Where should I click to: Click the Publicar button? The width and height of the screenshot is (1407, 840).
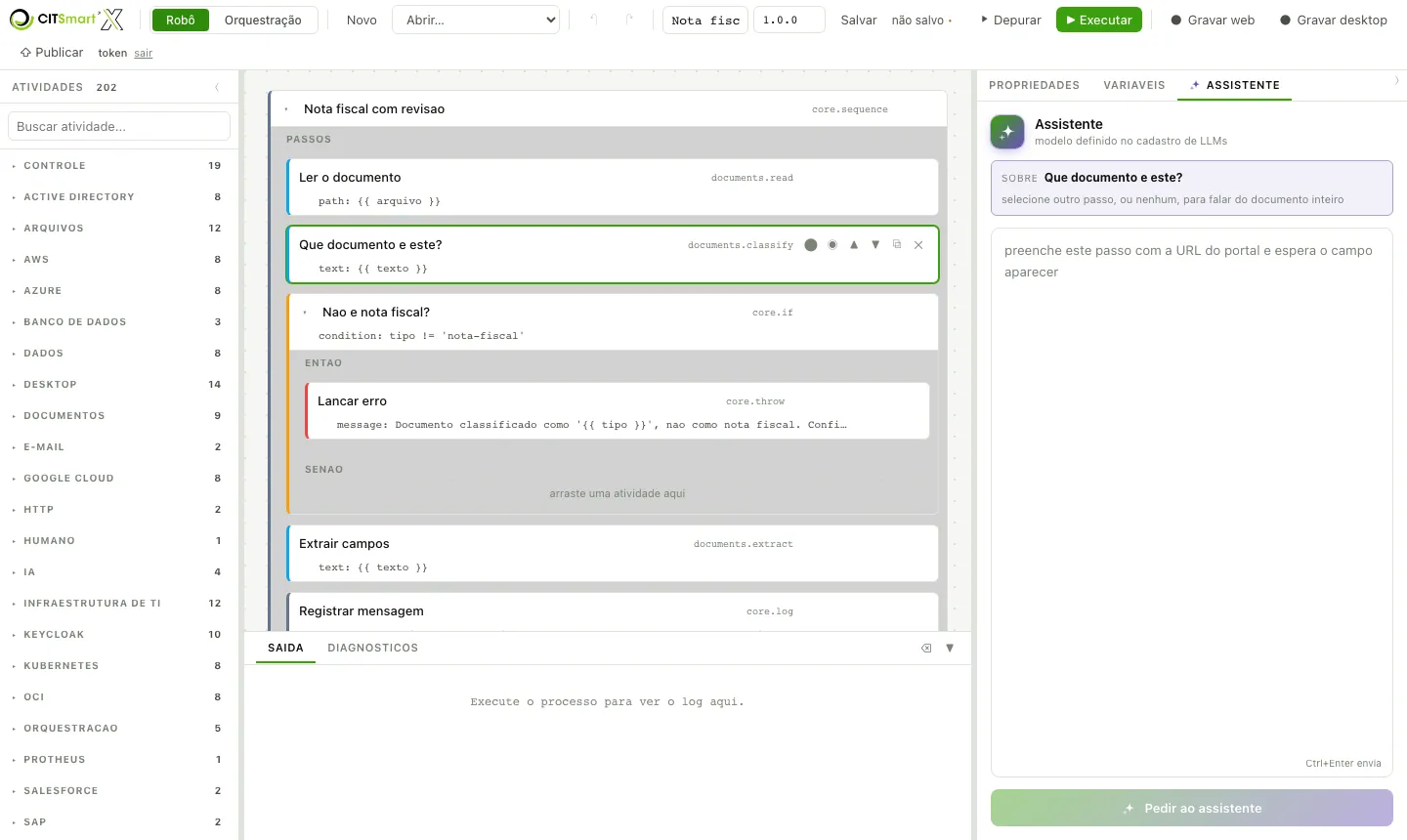click(52, 53)
